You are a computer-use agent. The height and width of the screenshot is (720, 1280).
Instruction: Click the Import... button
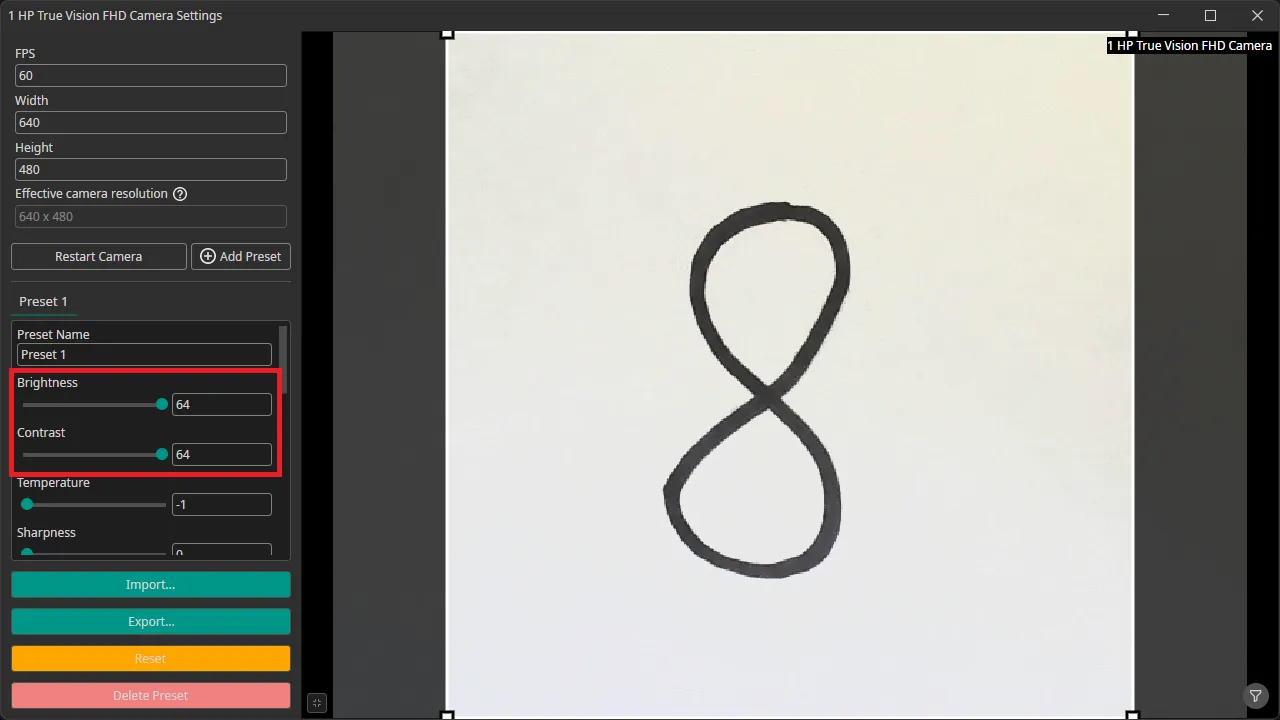(151, 585)
